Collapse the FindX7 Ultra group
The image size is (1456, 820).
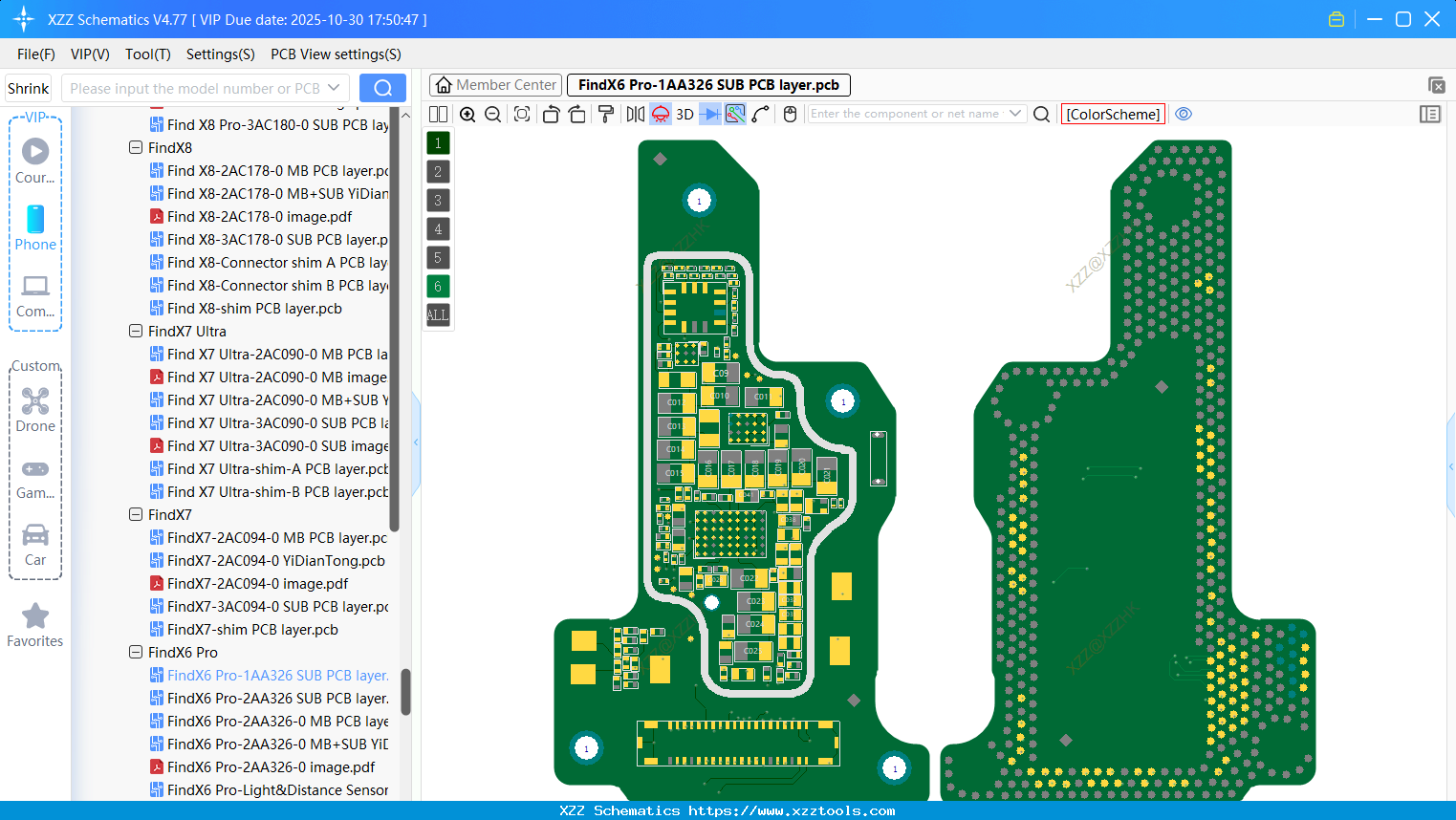[136, 331]
